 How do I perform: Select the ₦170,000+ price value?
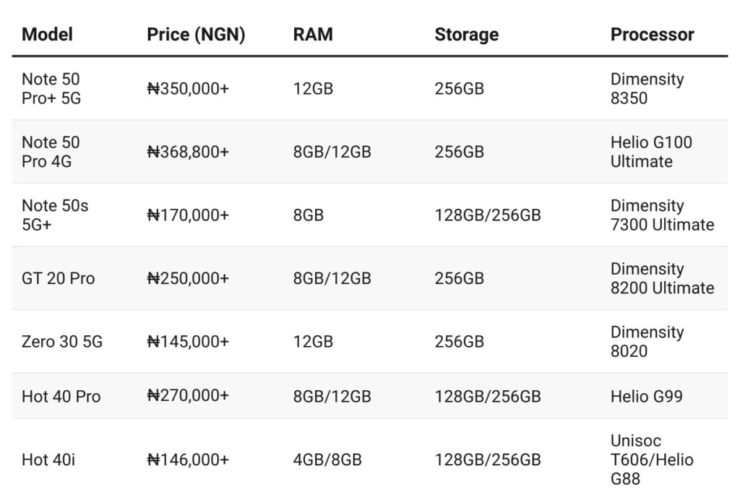coord(188,215)
